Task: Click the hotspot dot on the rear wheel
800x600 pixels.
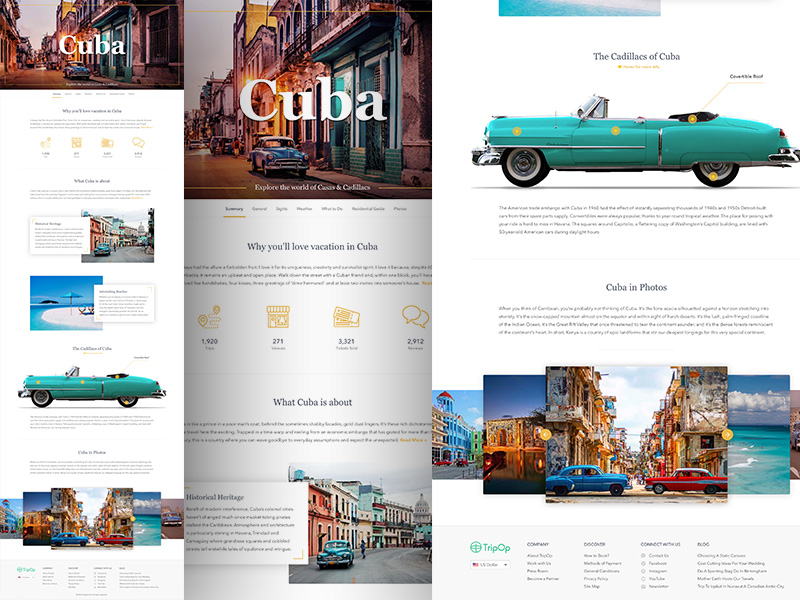Action: (x=713, y=177)
